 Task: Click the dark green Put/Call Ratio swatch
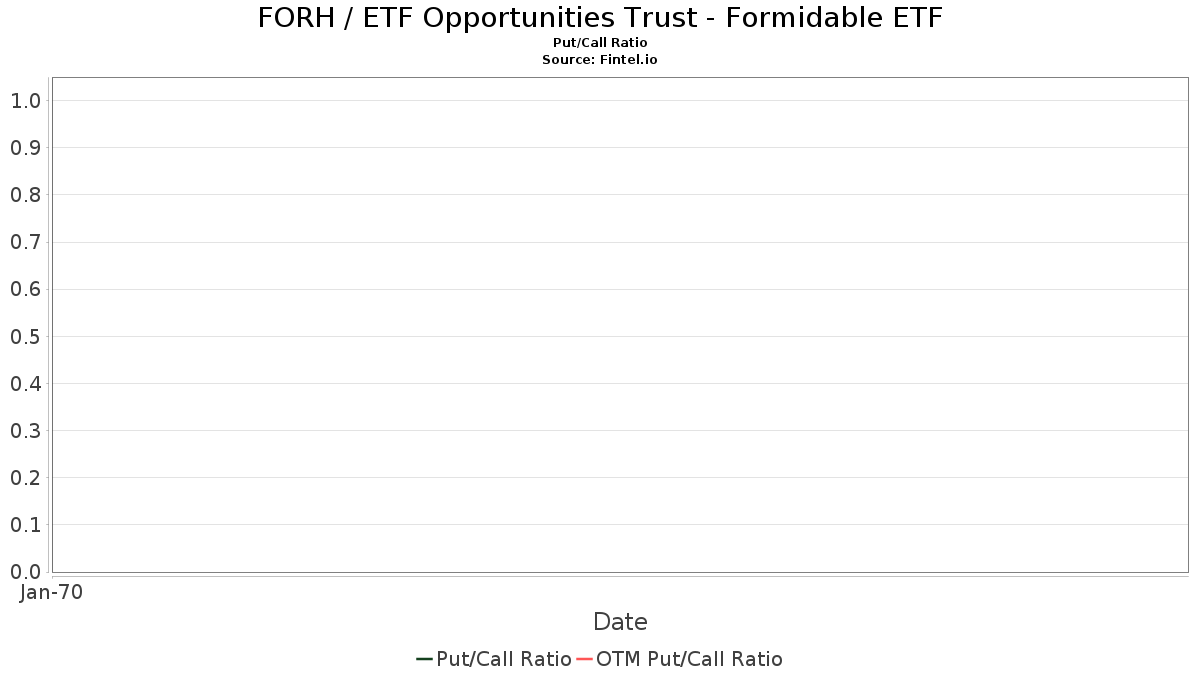click(x=424, y=659)
